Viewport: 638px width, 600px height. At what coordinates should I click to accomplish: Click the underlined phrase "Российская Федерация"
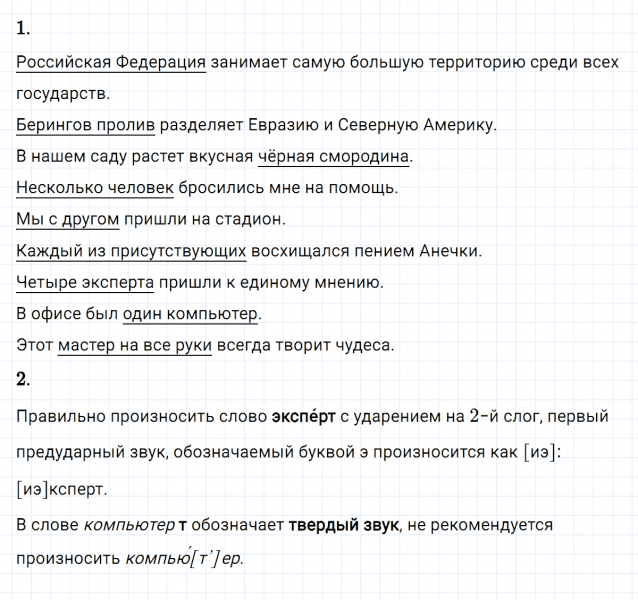pos(111,62)
